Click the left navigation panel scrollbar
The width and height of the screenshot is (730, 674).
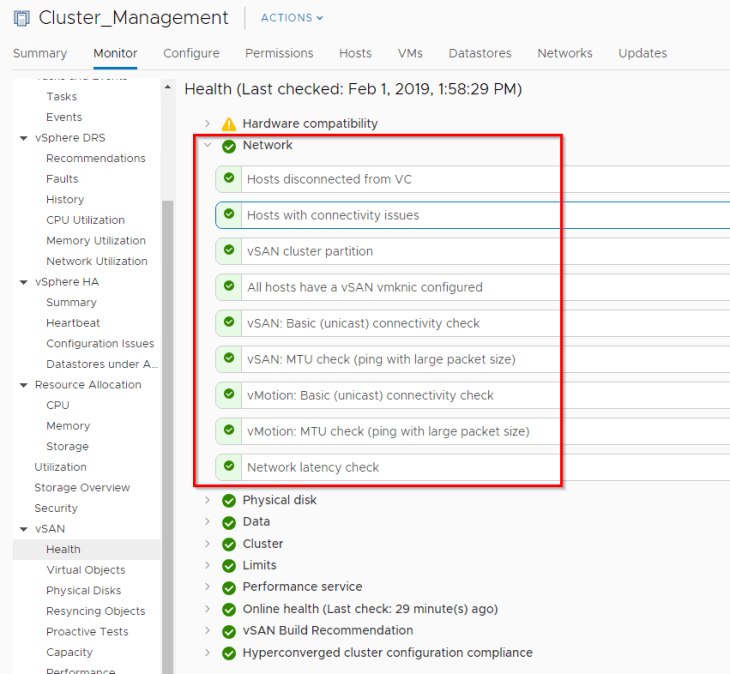tap(168, 400)
